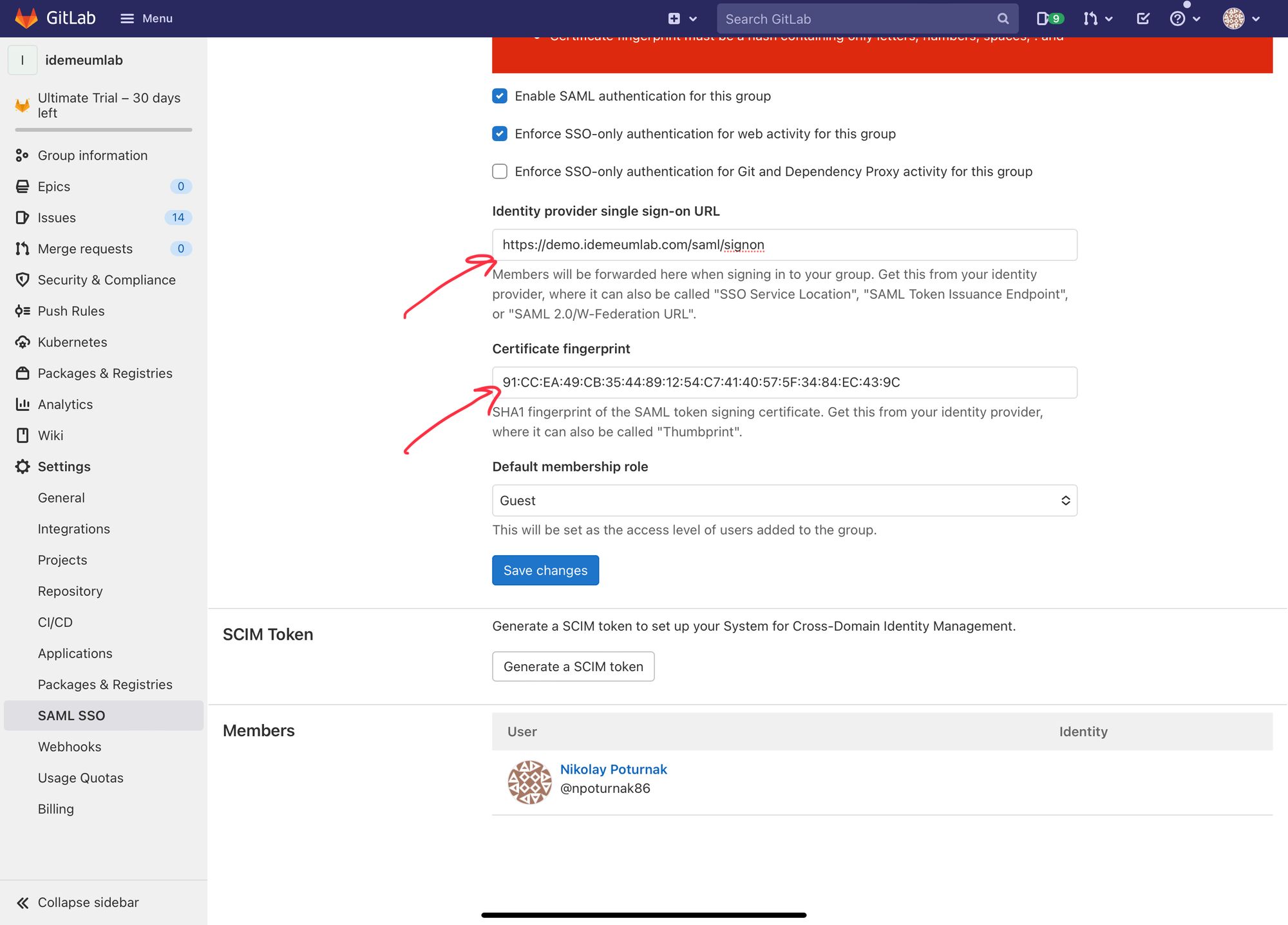Open Usage Quotas settings
Viewport: 1288px width, 925px height.
(80, 778)
